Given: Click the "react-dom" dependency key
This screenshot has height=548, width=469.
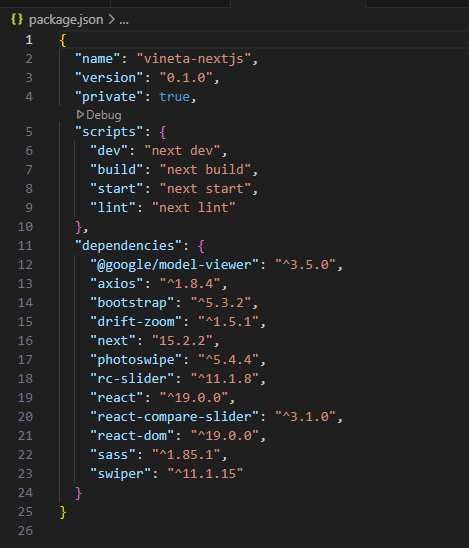Looking at the screenshot, I should pos(132,435).
